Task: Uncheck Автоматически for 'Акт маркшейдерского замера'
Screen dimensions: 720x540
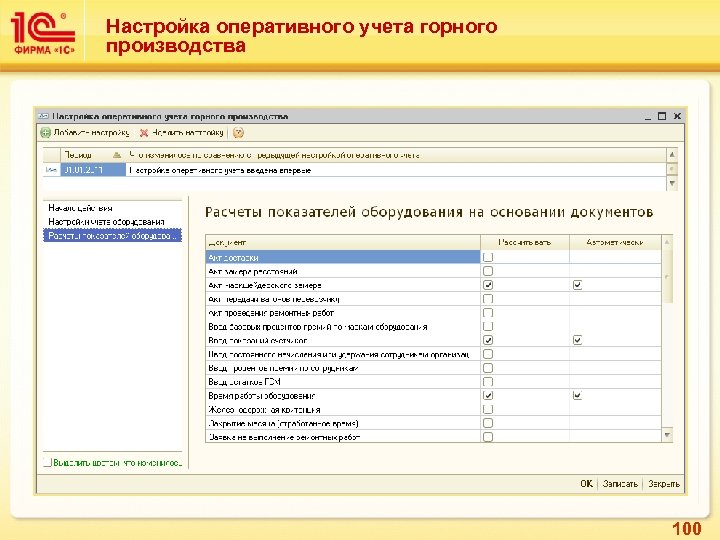Action: point(577,285)
